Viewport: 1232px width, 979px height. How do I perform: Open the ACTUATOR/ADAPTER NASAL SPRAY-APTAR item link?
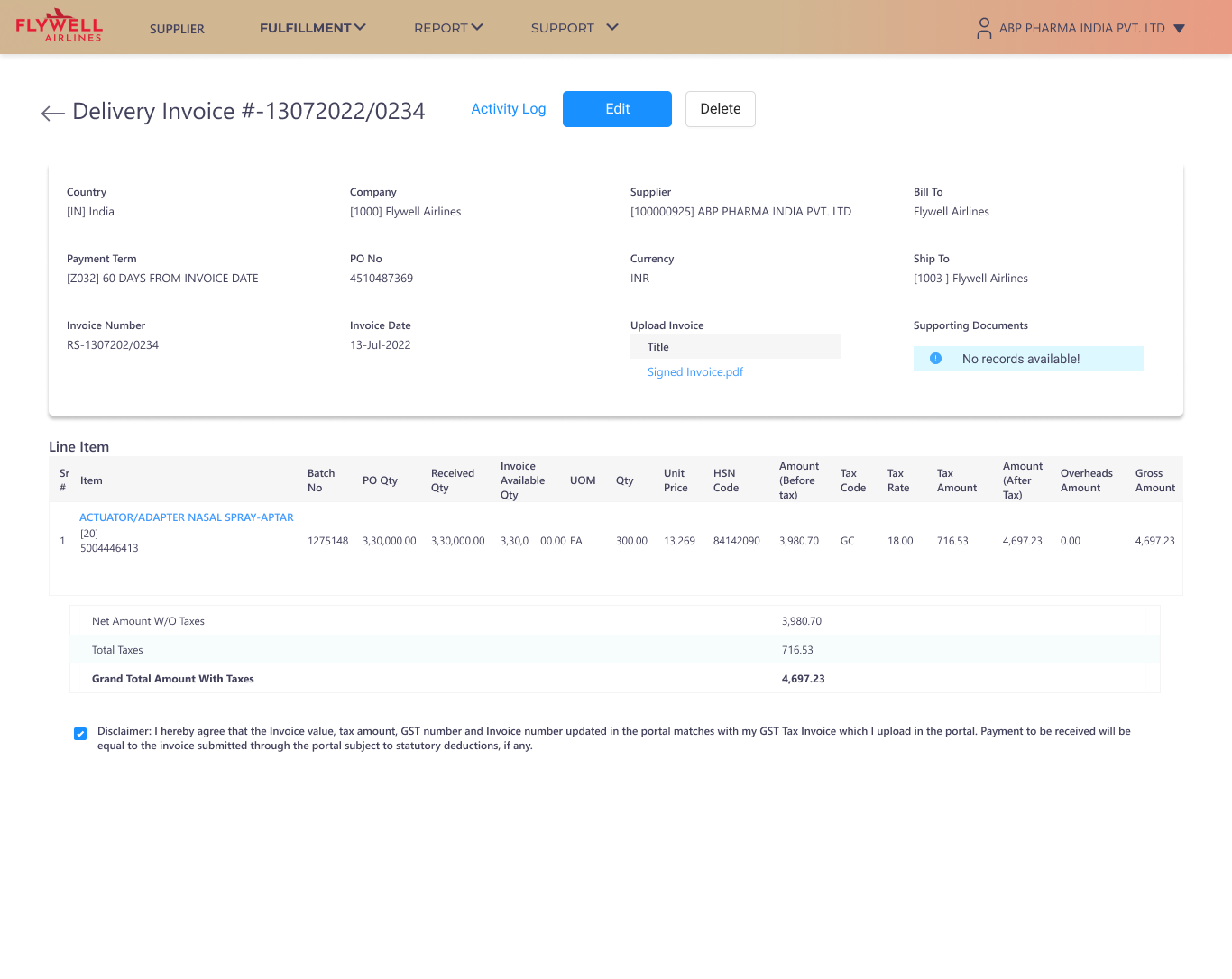pyautogui.click(x=186, y=517)
